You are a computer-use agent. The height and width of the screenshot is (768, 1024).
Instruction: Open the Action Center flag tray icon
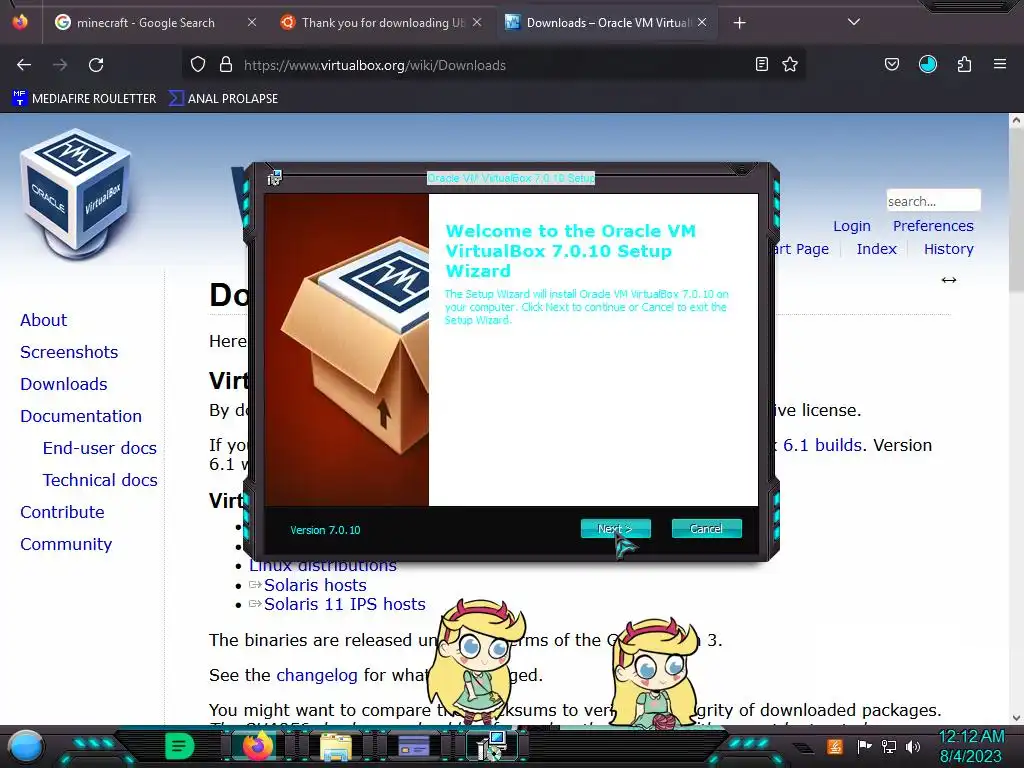[864, 746]
